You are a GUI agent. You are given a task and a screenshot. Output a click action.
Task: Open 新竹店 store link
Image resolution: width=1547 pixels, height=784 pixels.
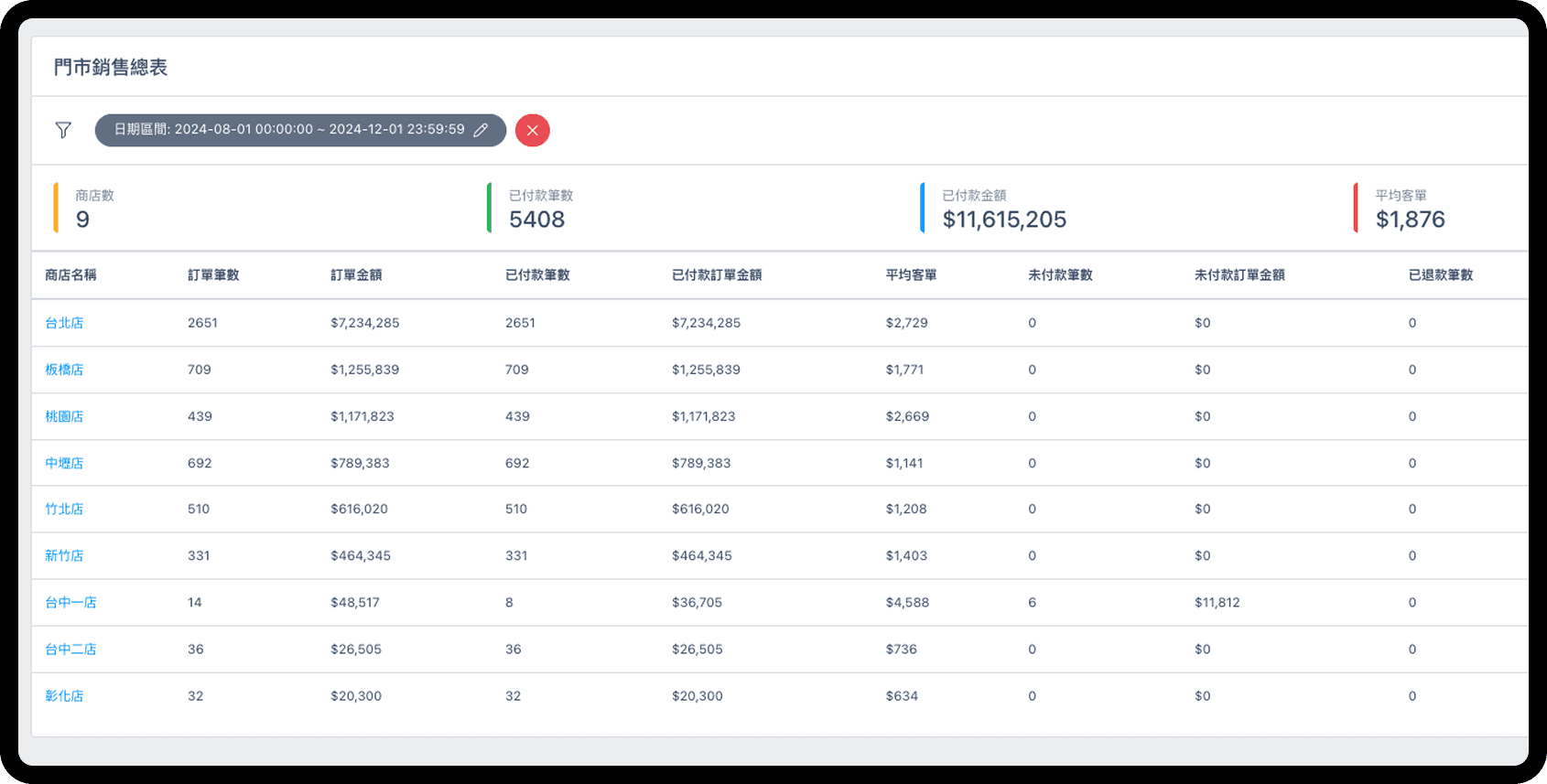tap(64, 555)
